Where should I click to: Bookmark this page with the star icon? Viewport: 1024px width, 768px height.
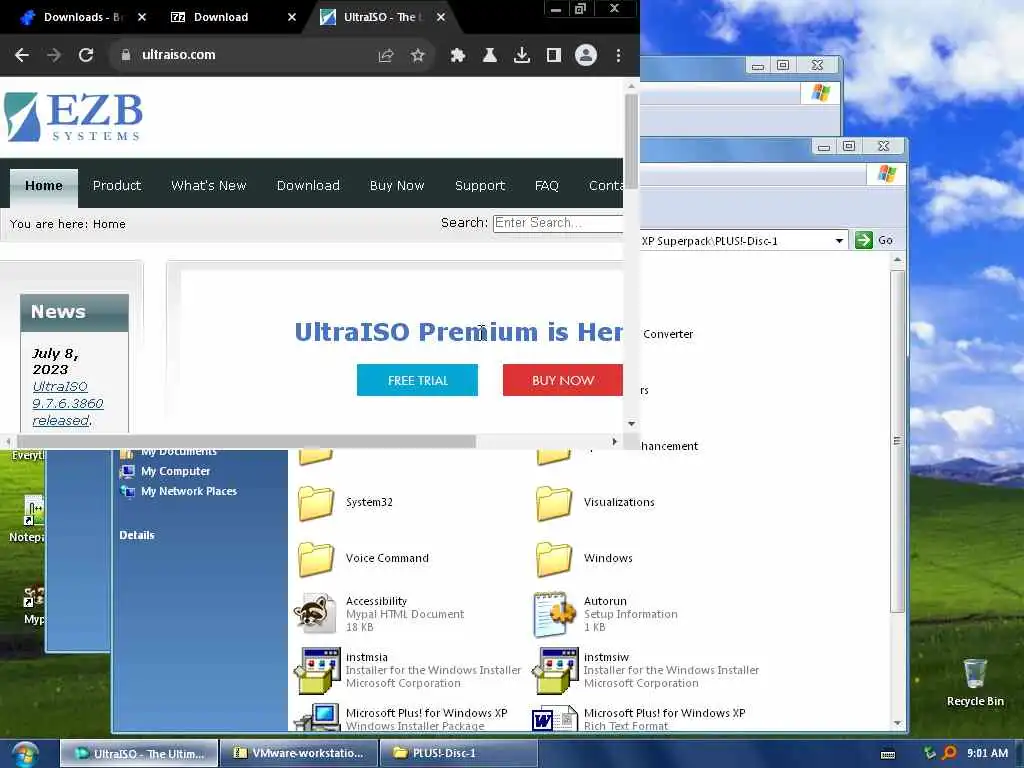point(418,56)
